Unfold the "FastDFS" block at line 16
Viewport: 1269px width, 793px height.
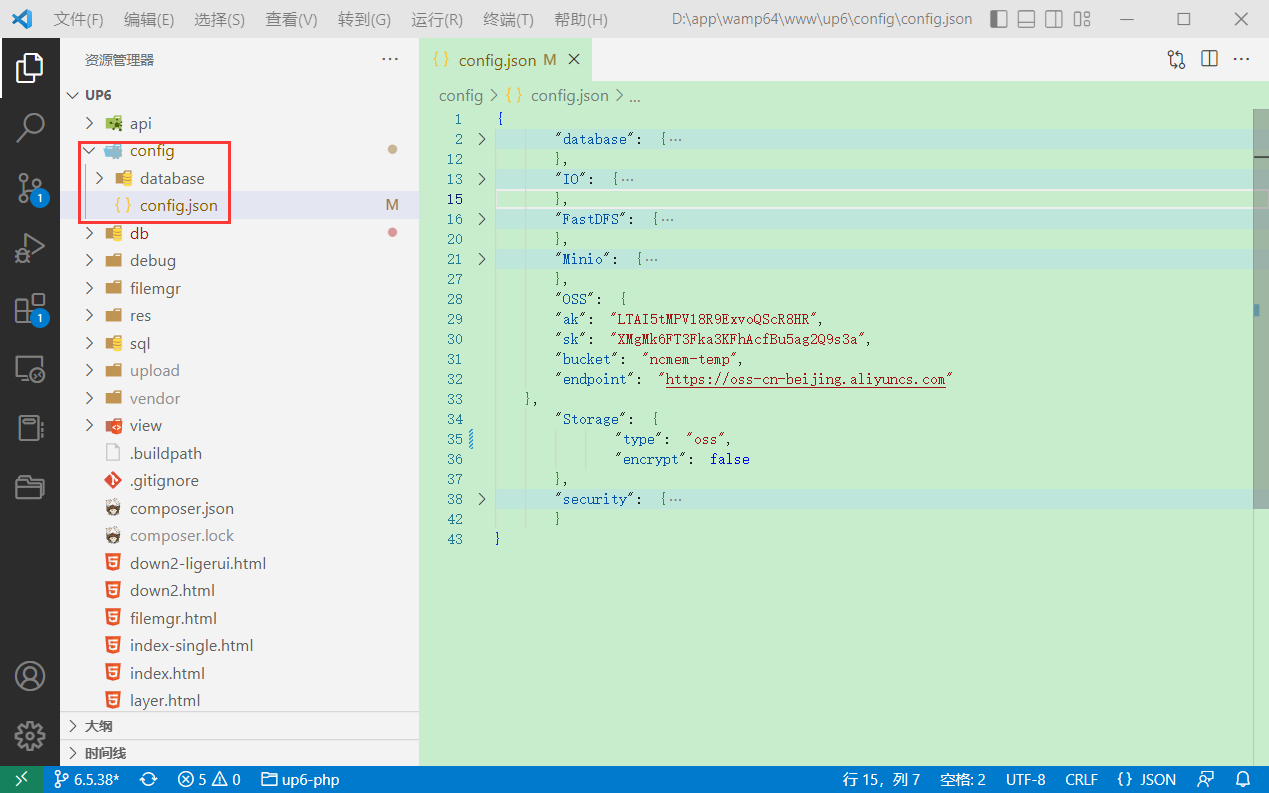click(x=481, y=219)
